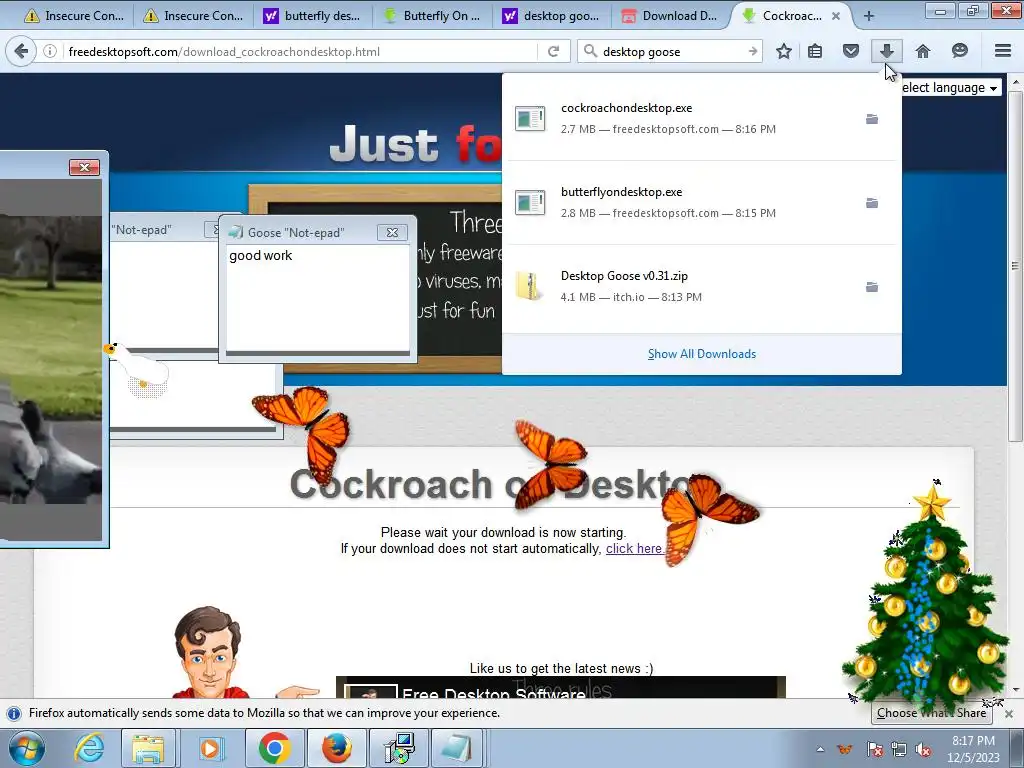Click the search magnifier icon
The width and height of the screenshot is (1024, 768).
590,51
